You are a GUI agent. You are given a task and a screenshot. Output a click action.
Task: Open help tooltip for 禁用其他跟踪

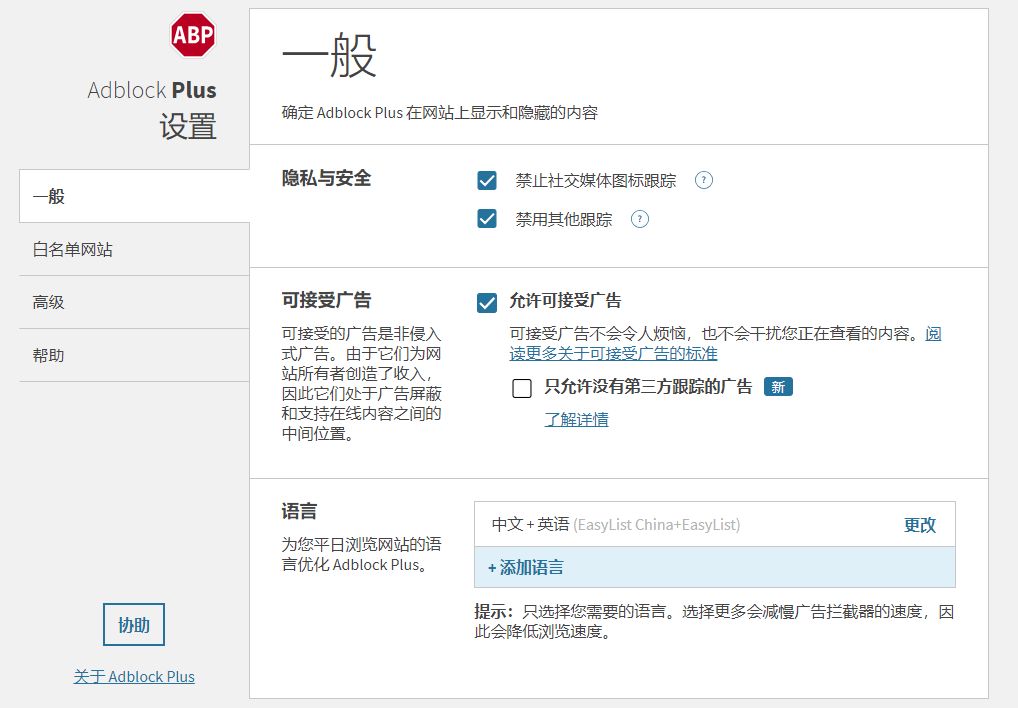coord(639,219)
